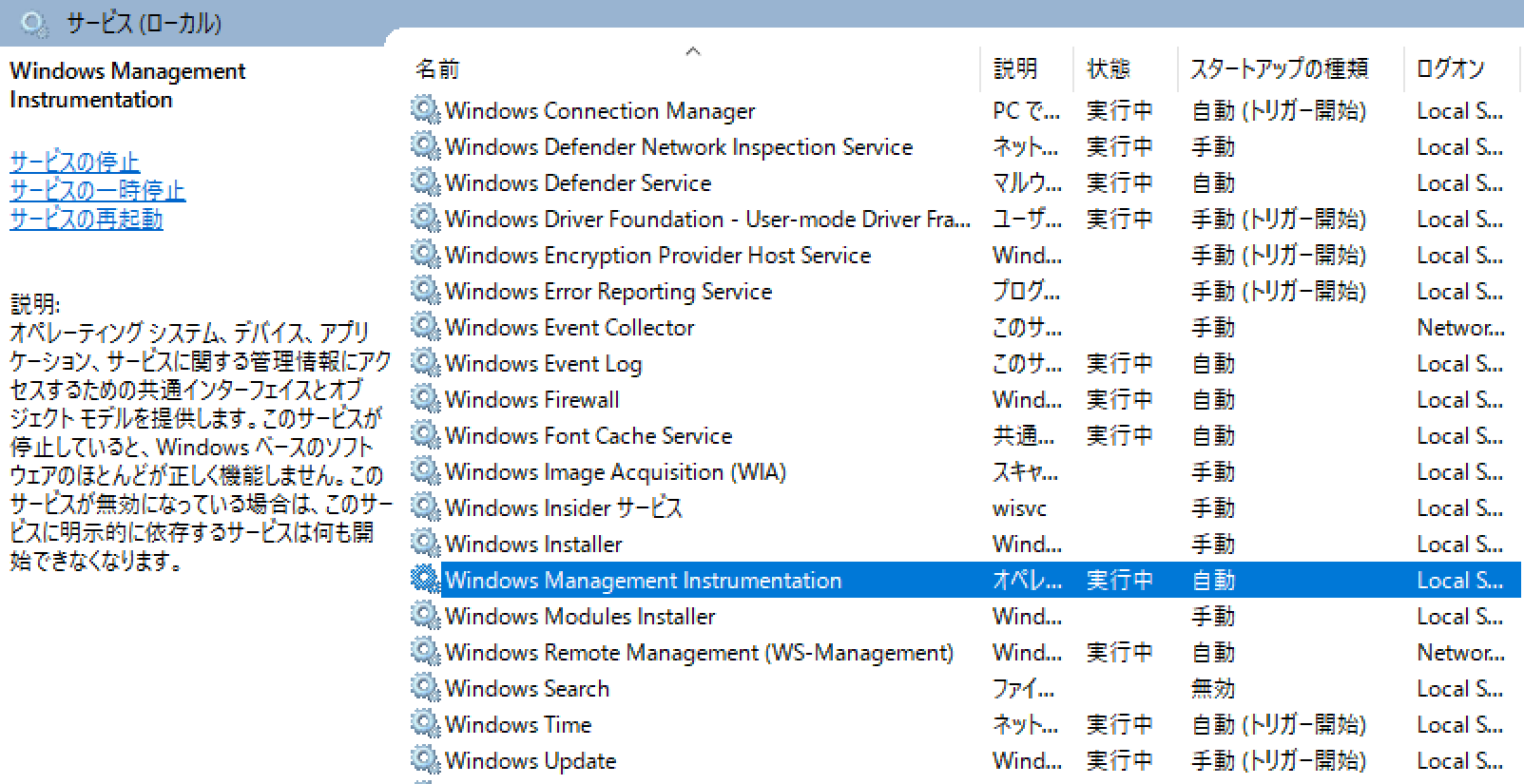Select the Windows Modules Installer name
The width and height of the screenshot is (1524, 784).
580,617
